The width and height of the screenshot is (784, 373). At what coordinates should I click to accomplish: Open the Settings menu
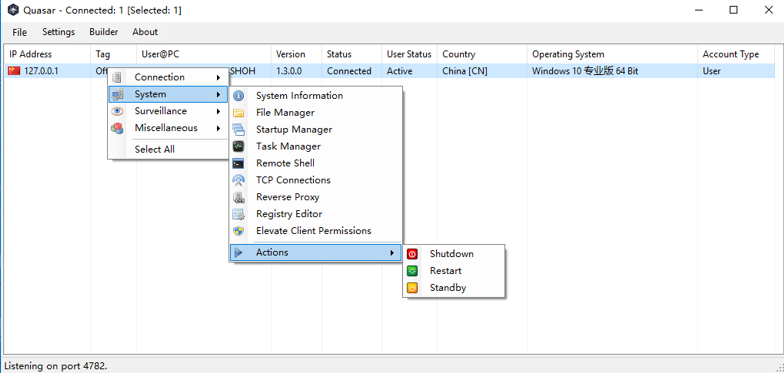click(x=58, y=32)
